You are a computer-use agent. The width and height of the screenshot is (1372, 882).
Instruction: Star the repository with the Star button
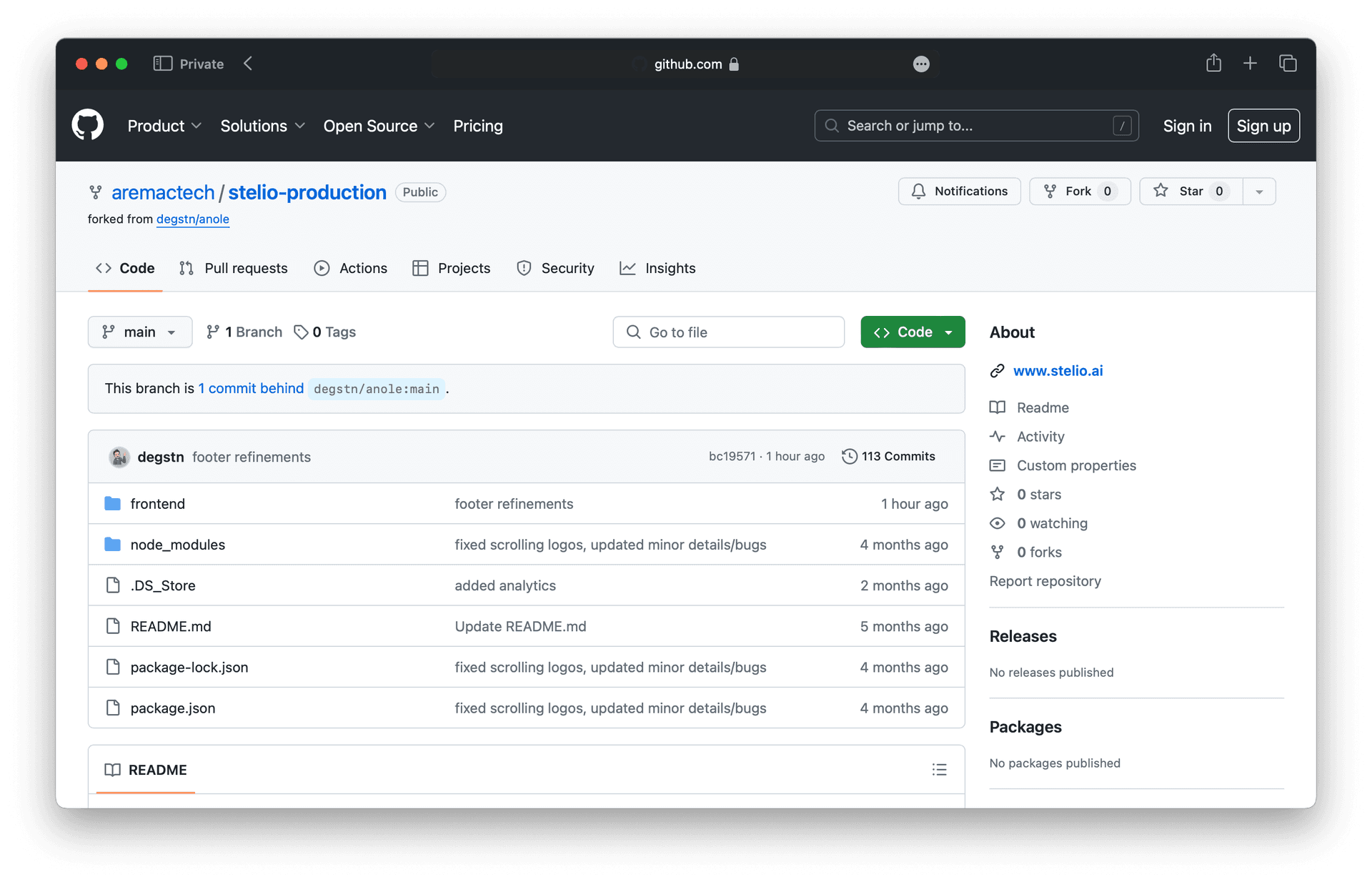point(1191,192)
